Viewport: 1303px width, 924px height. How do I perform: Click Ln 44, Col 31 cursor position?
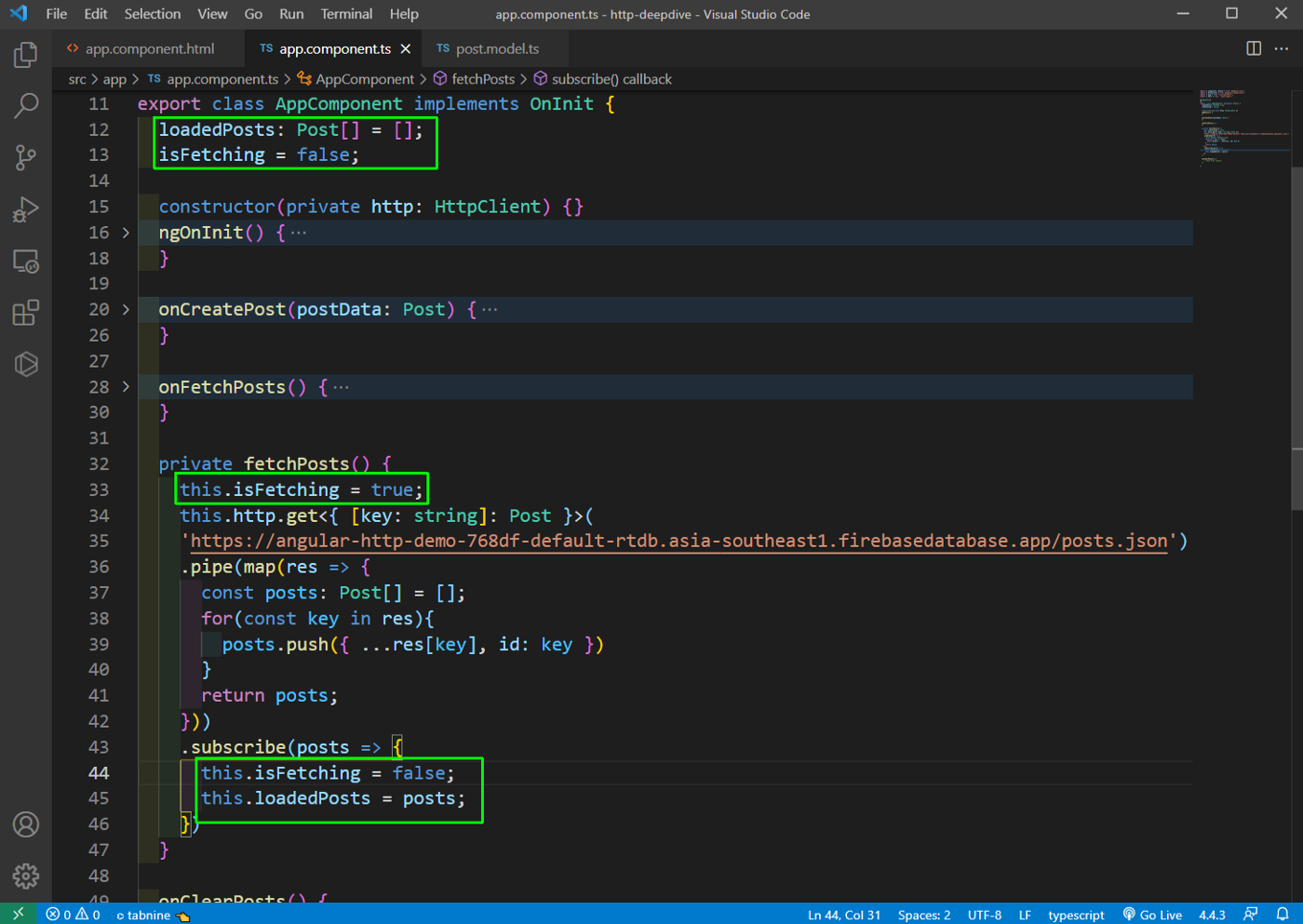[x=844, y=915]
